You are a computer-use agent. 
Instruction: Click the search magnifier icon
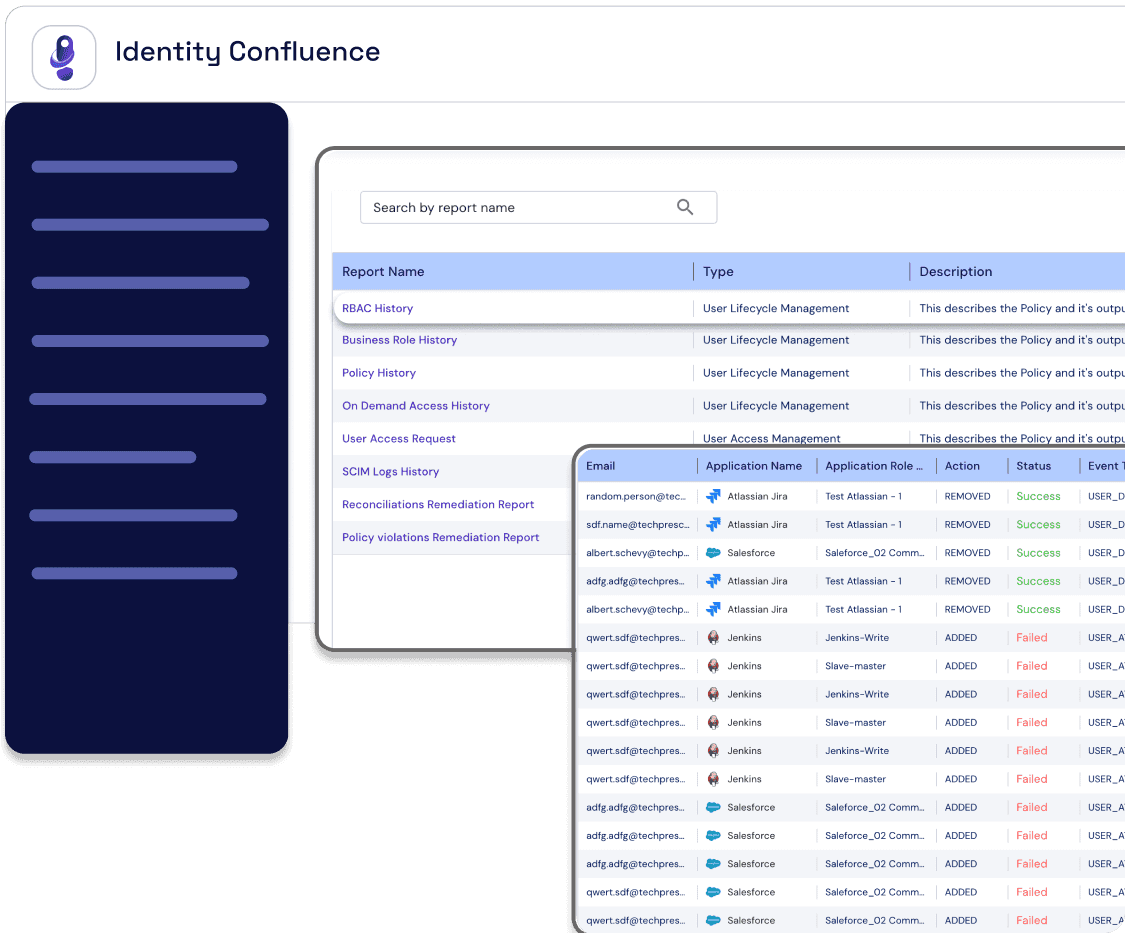coord(684,207)
